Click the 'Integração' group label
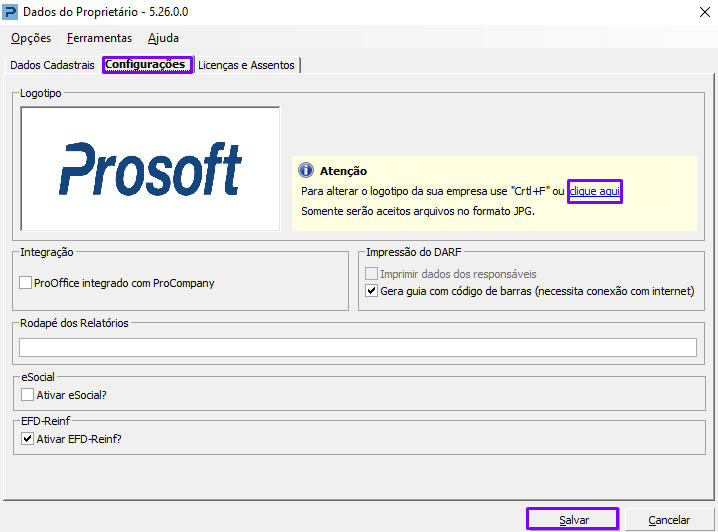Viewport: 718px width, 532px height. click(x=47, y=252)
